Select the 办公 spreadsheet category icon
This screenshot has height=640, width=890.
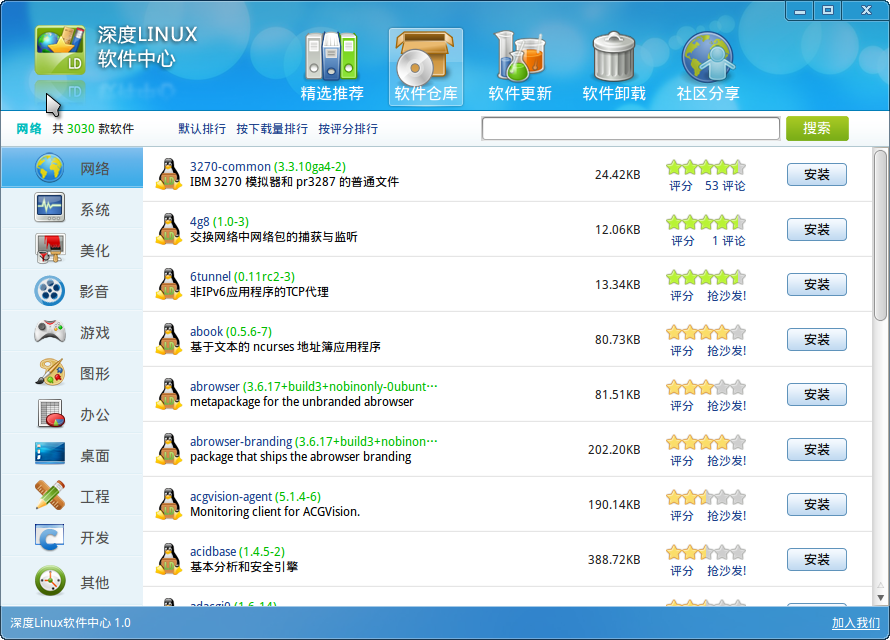(51, 414)
